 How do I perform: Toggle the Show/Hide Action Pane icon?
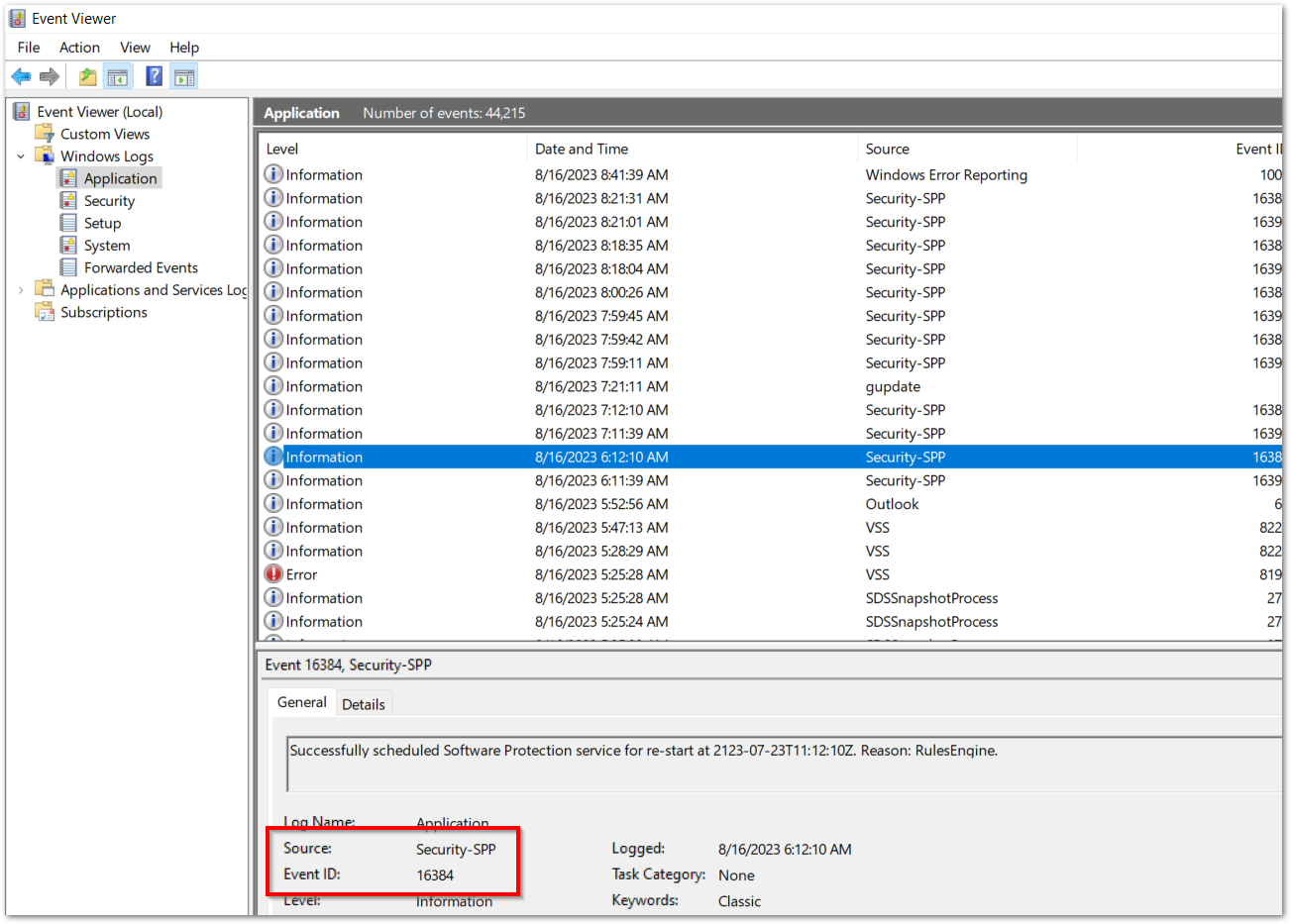point(184,76)
